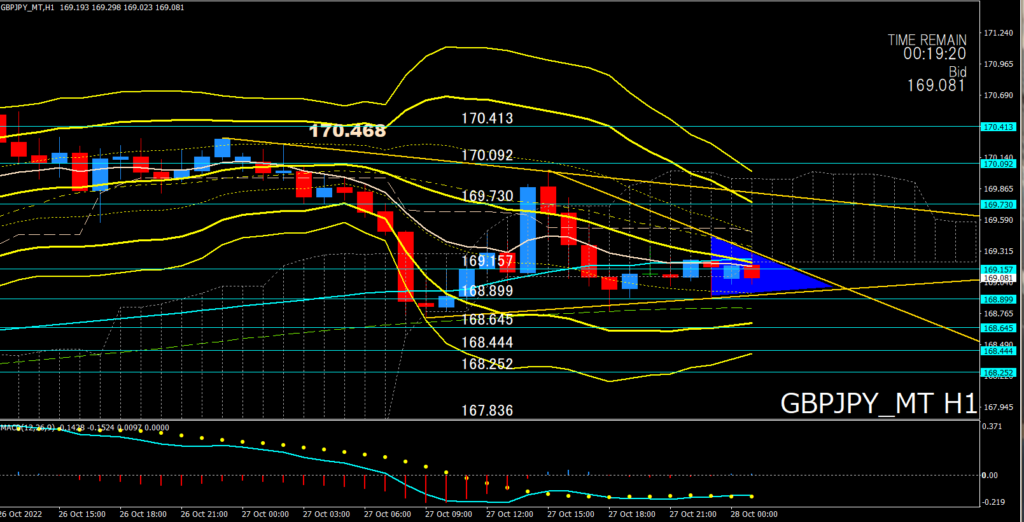The height and width of the screenshot is (522, 1024).
Task: Click the 169.730 price tag on the price axis
Action: [x=998, y=204]
